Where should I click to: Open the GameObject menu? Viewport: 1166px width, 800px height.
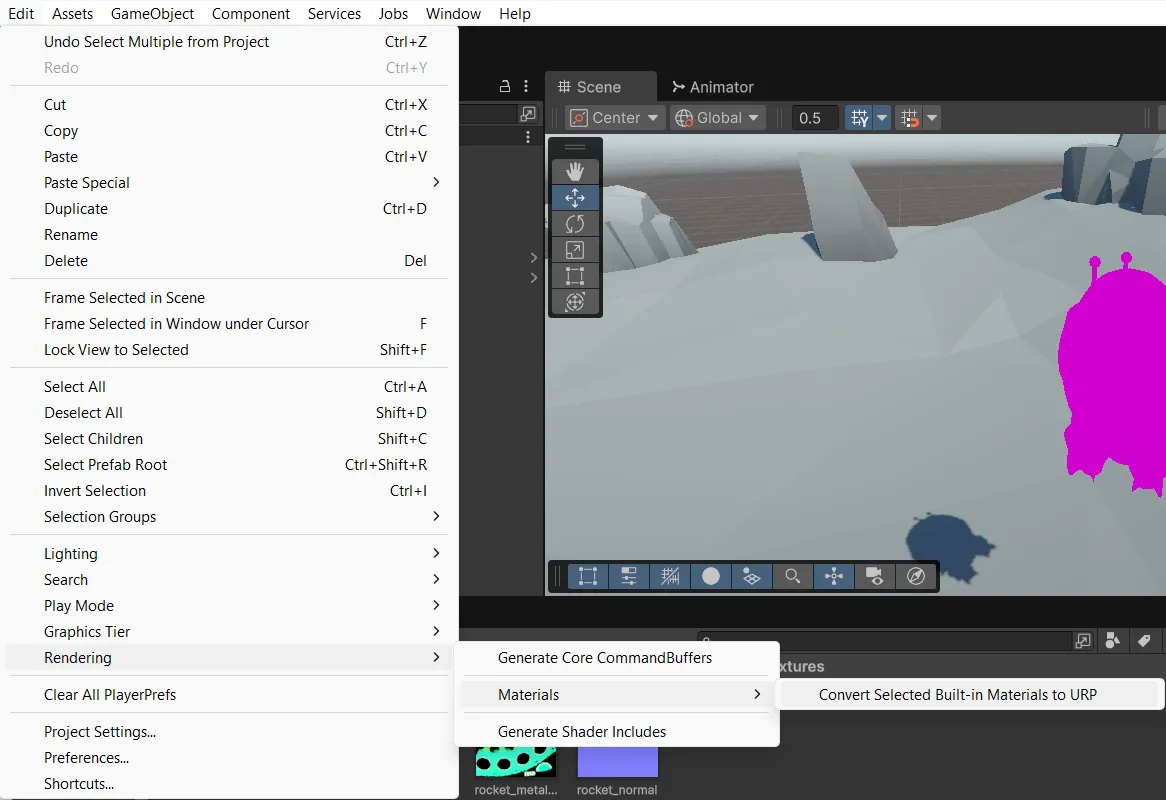click(152, 13)
